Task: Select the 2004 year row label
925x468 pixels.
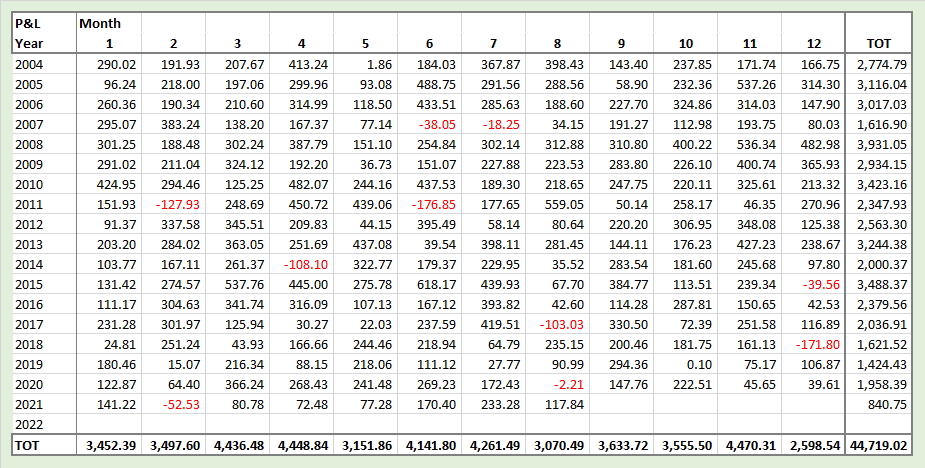Action: pos(30,64)
